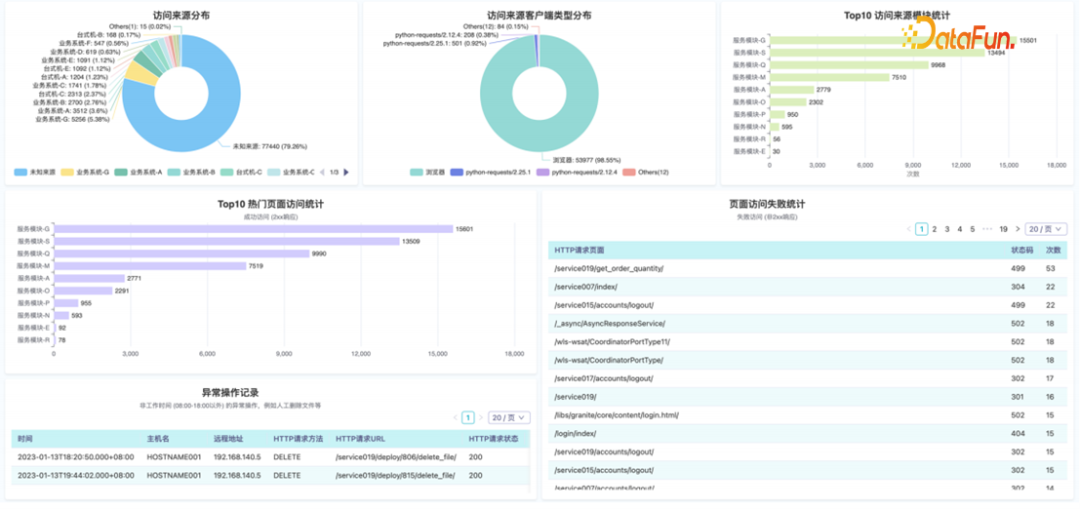Click the 次数 column header
Viewport: 1080px width, 509px height.
pyautogui.click(x=1052, y=250)
